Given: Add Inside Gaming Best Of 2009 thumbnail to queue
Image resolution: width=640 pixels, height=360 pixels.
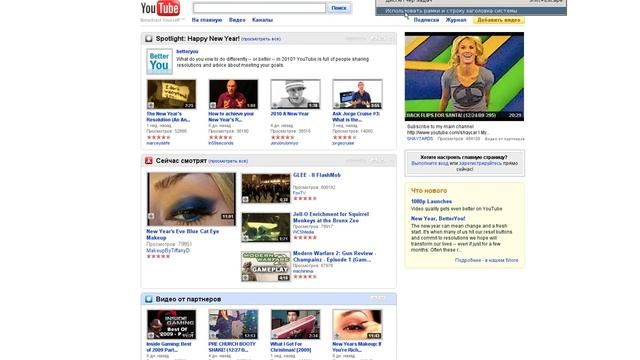Looking at the screenshot, I should click(151, 336).
